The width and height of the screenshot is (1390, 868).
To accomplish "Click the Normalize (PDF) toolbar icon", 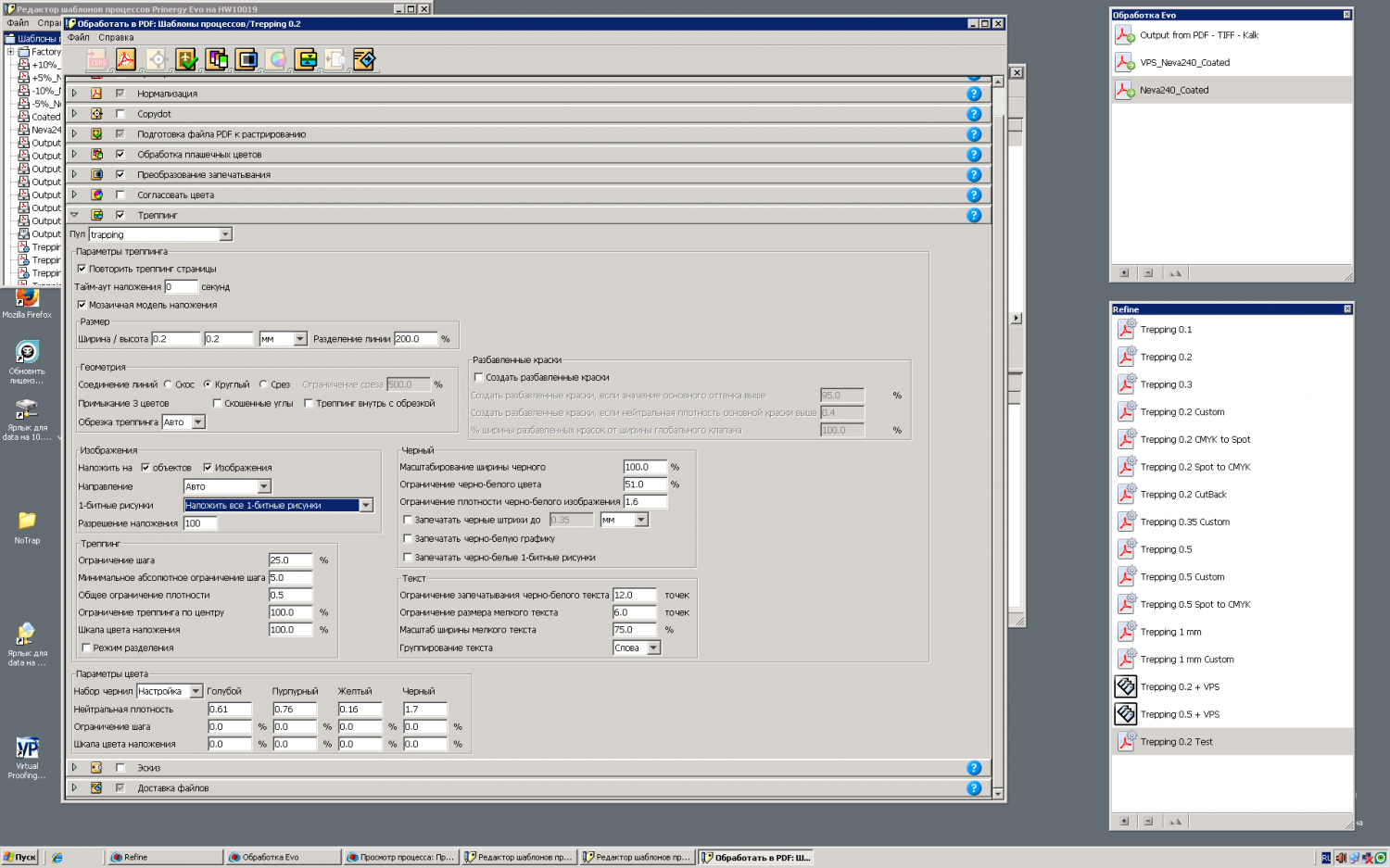I will [126, 60].
